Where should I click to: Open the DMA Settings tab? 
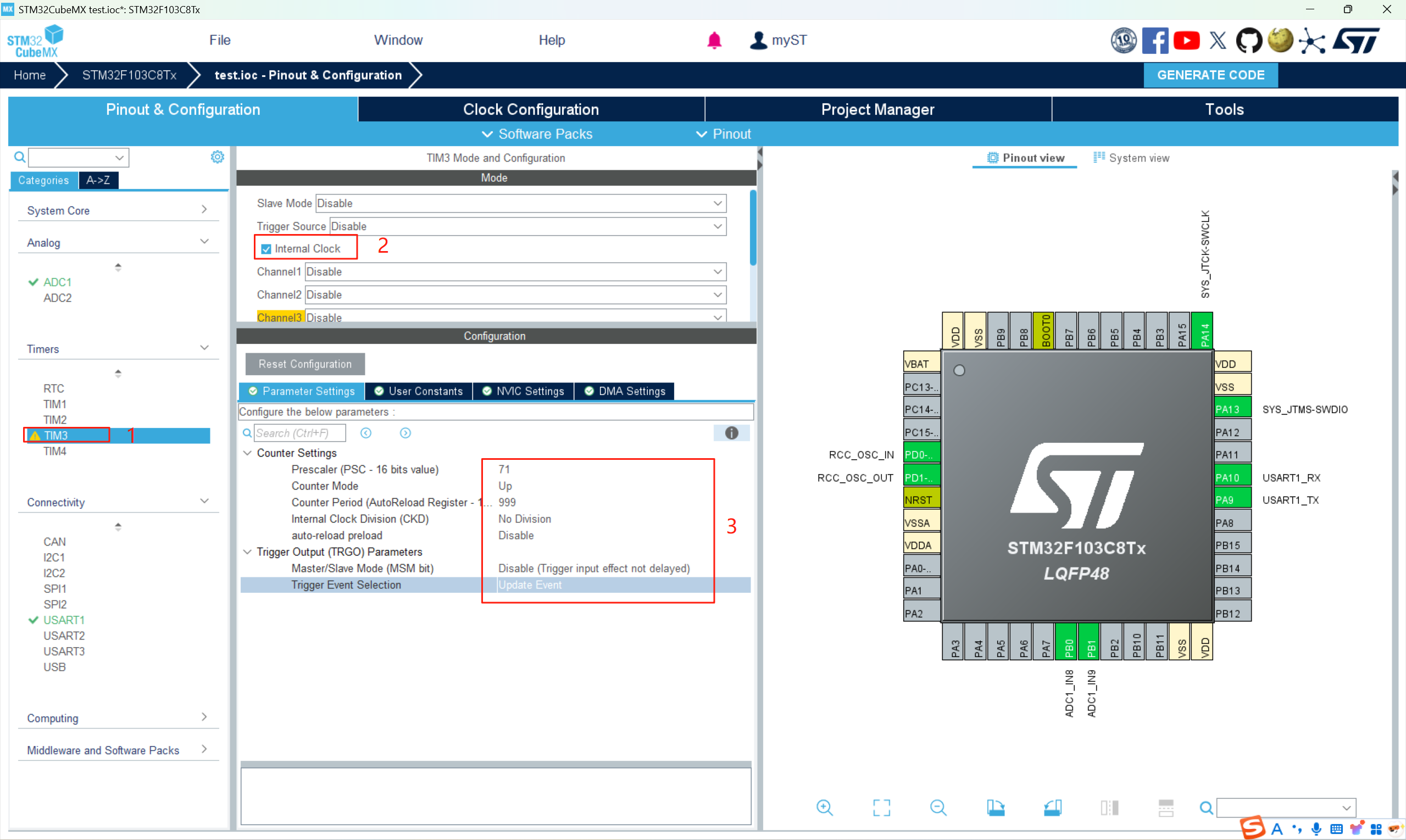click(625, 391)
